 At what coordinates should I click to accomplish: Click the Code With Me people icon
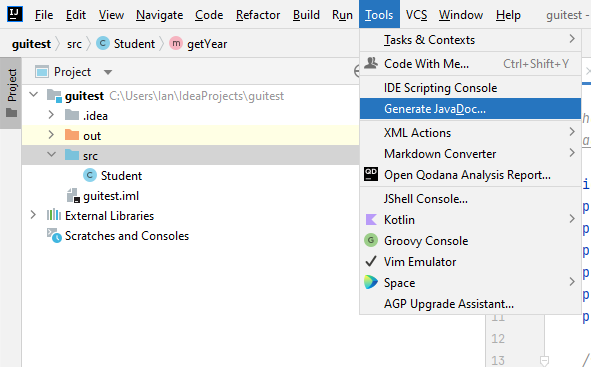(371, 63)
